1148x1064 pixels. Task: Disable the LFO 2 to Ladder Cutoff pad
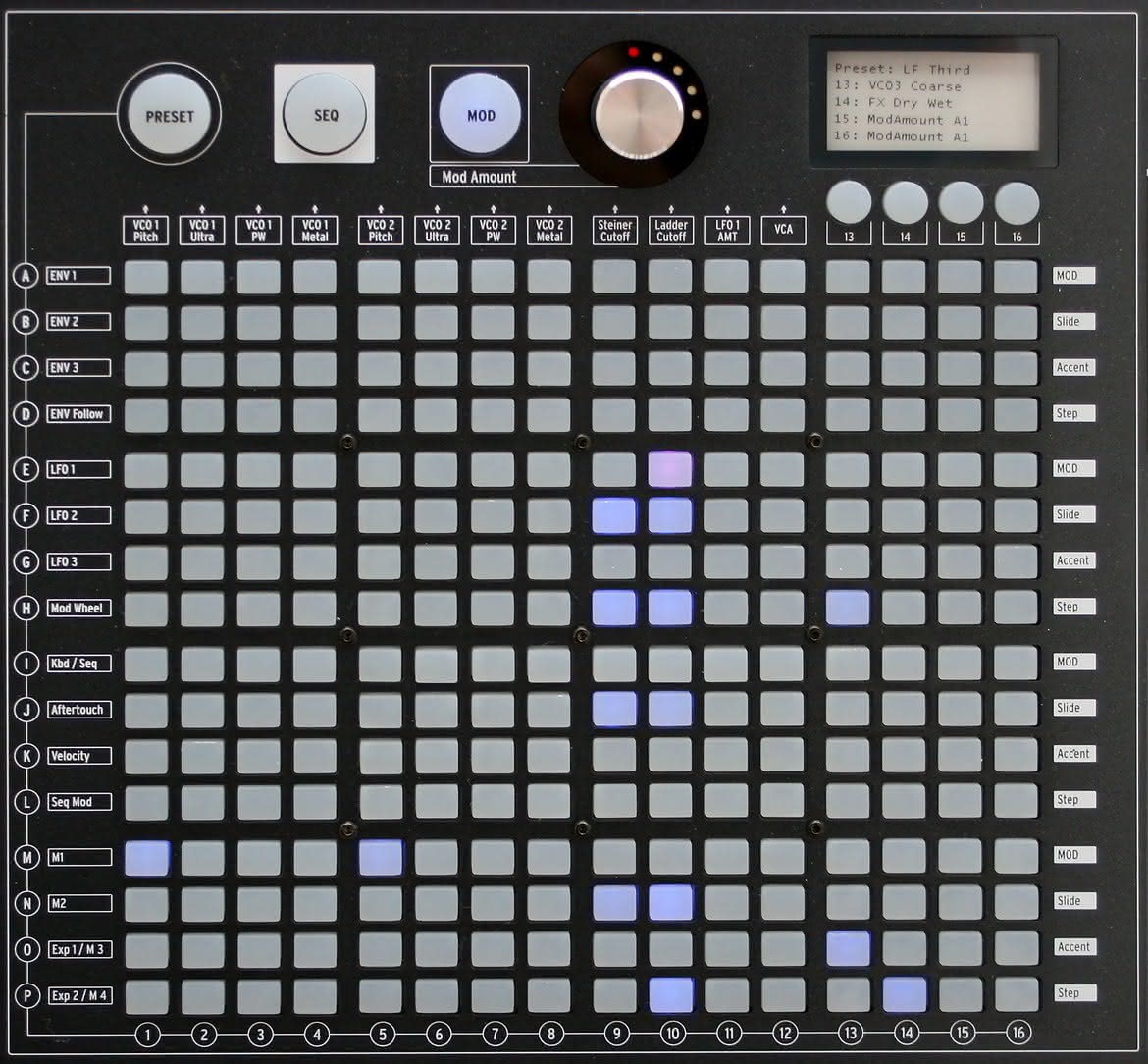[670, 515]
